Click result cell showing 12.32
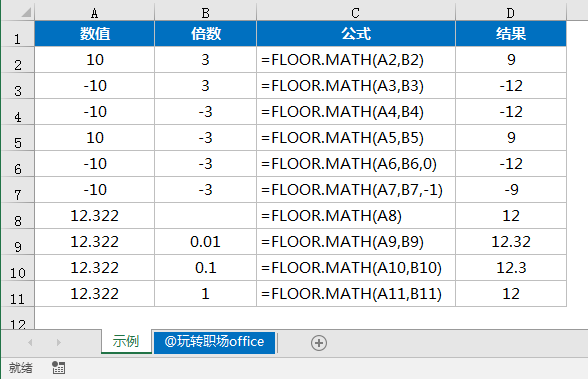This screenshot has width=588, height=379. pos(511,241)
